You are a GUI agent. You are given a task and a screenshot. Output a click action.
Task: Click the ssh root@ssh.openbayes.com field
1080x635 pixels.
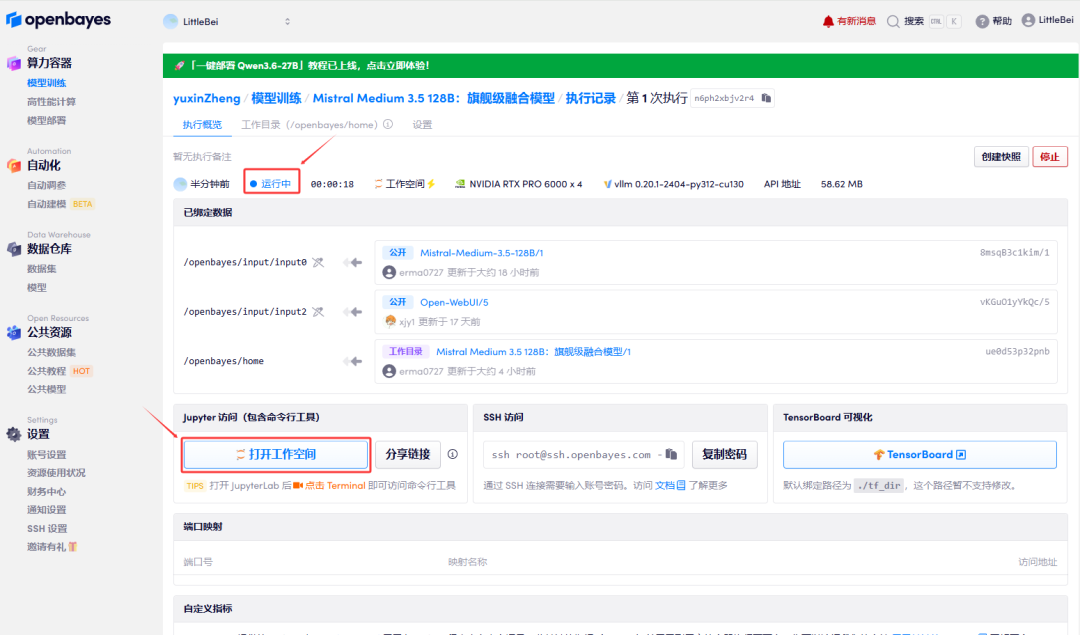coord(583,455)
